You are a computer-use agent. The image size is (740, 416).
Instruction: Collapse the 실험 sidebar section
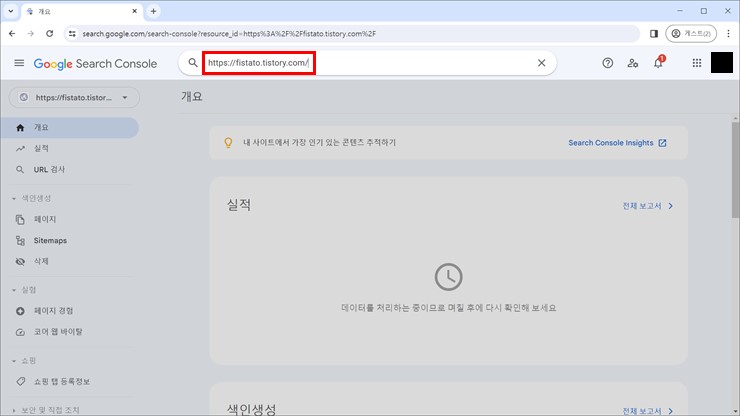(24, 290)
